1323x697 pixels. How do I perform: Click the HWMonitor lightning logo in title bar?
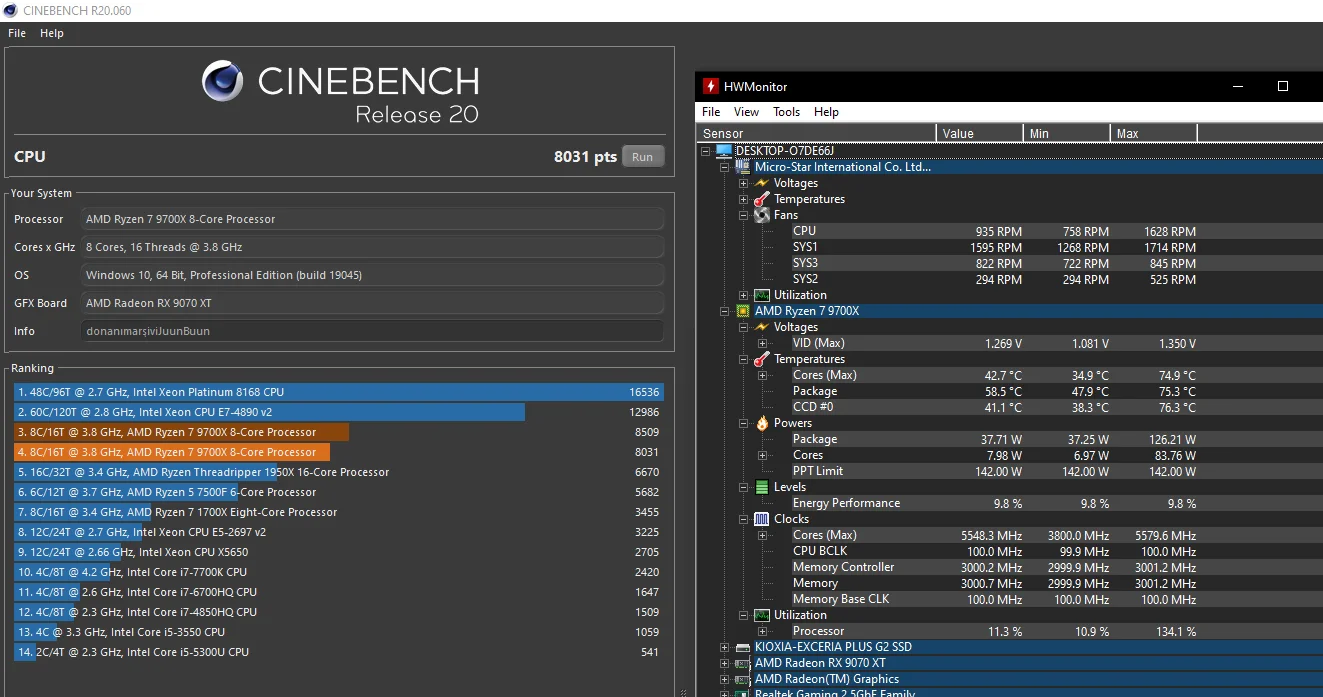[711, 86]
